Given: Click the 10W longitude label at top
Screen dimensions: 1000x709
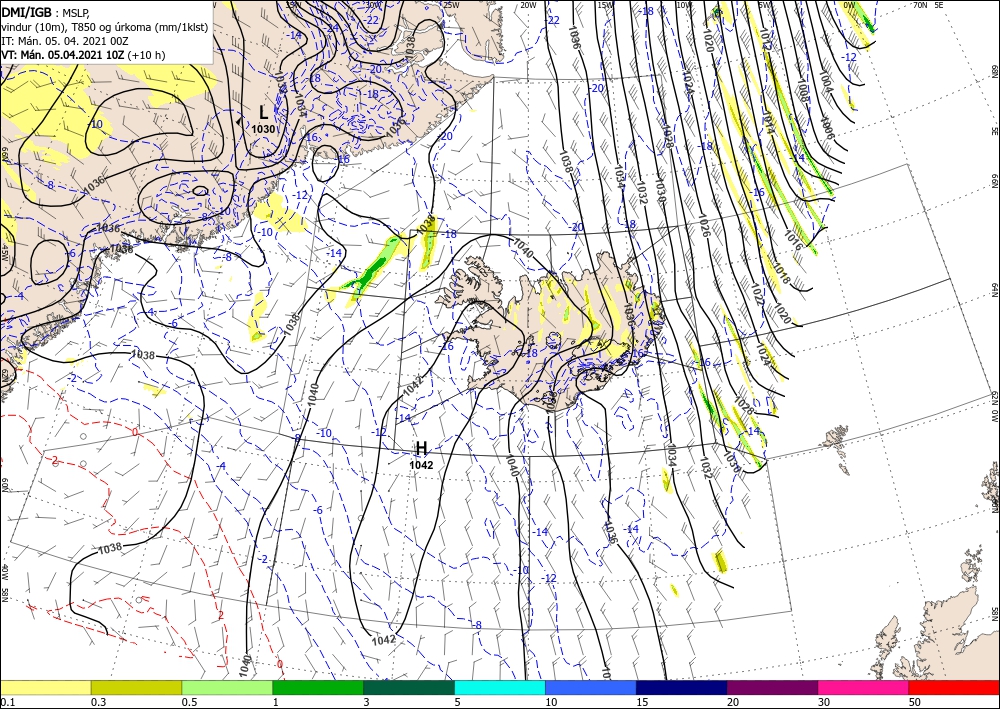Looking at the screenshot, I should click(684, 5).
